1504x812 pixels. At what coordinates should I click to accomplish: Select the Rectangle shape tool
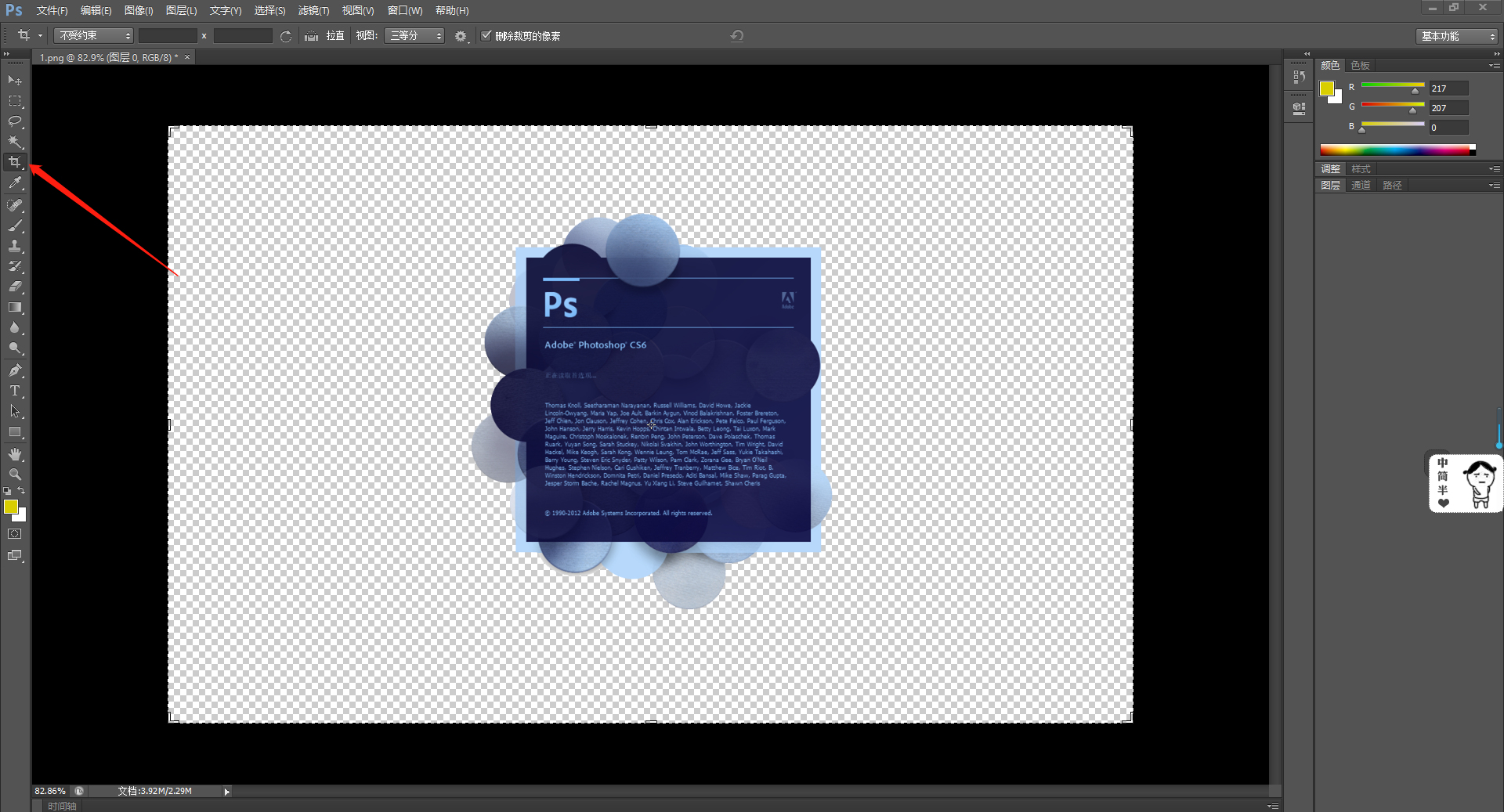15,431
